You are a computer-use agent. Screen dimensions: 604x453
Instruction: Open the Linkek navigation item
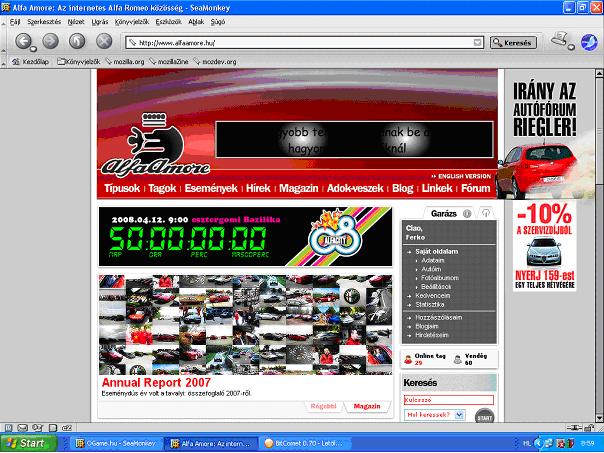click(437, 188)
